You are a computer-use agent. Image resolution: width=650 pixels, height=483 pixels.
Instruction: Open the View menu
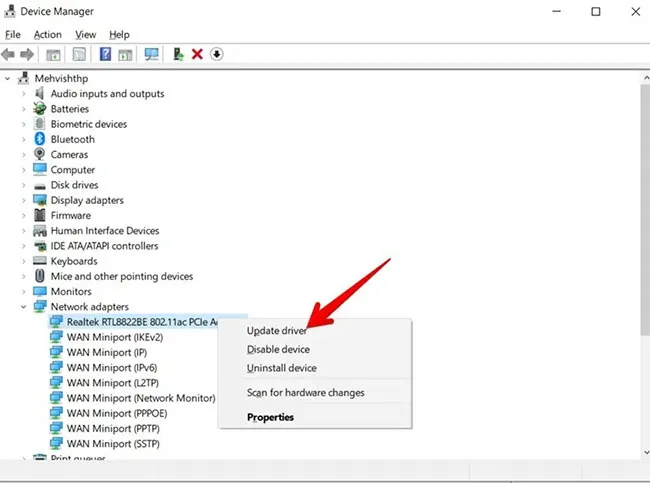[85, 34]
